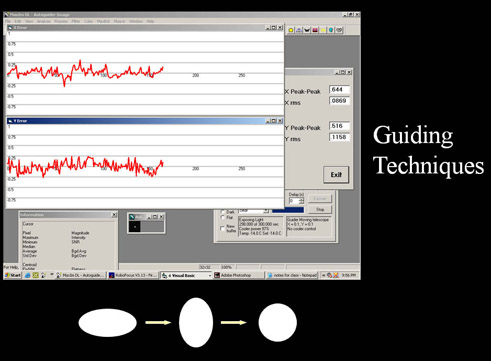This screenshot has width=491, height=361.
Task: Toggle the New buffer checkbox
Action: (x=223, y=228)
